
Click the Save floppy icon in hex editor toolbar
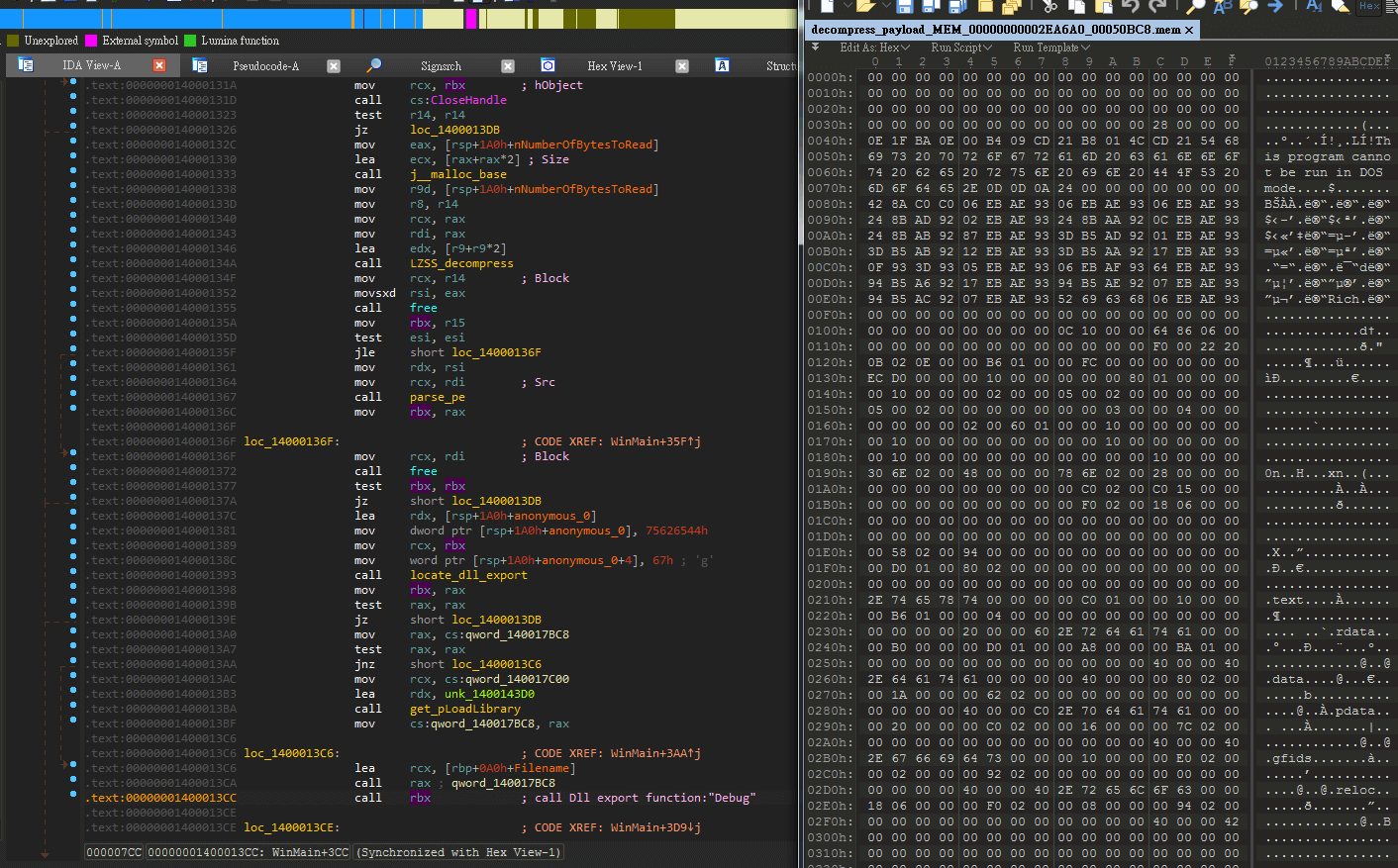tap(904, 6)
